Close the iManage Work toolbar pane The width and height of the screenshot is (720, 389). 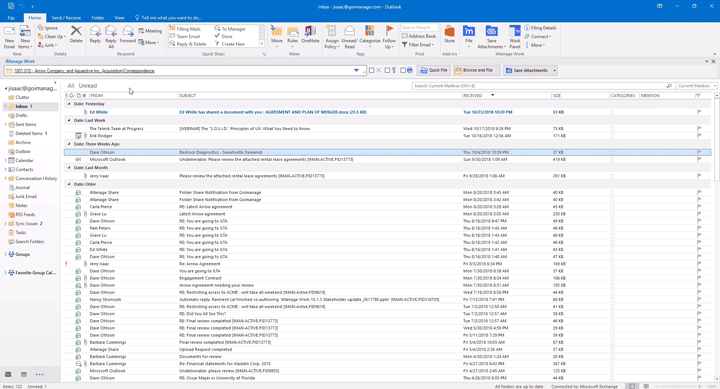(713, 62)
